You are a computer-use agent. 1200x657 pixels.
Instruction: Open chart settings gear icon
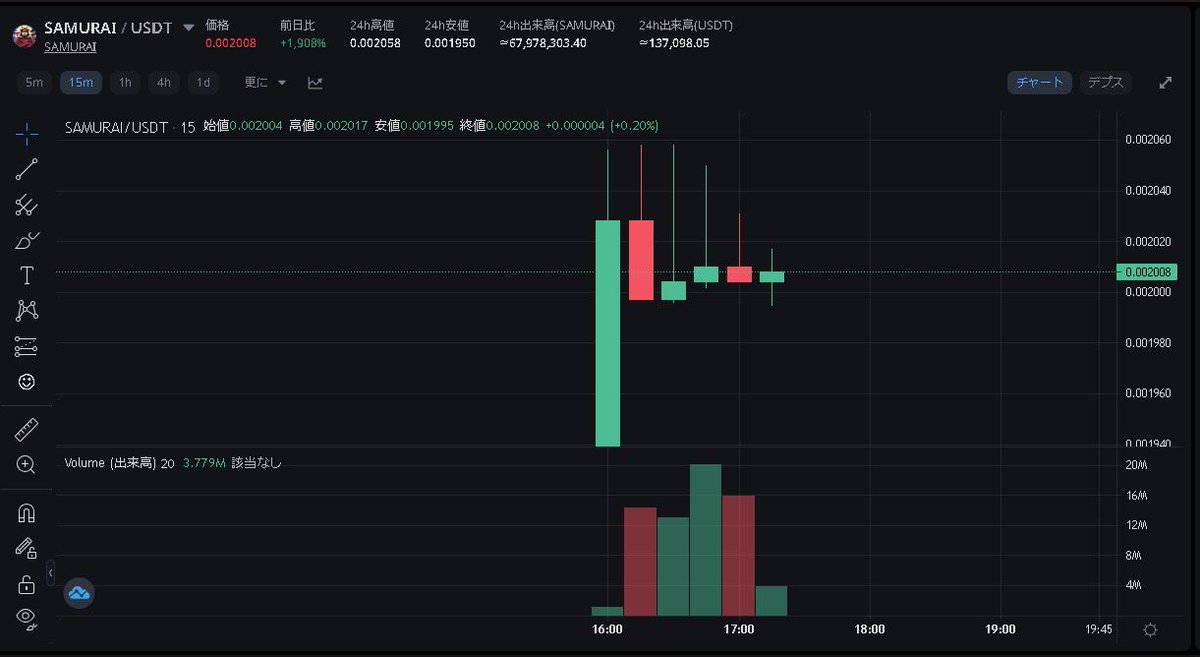point(1150,630)
